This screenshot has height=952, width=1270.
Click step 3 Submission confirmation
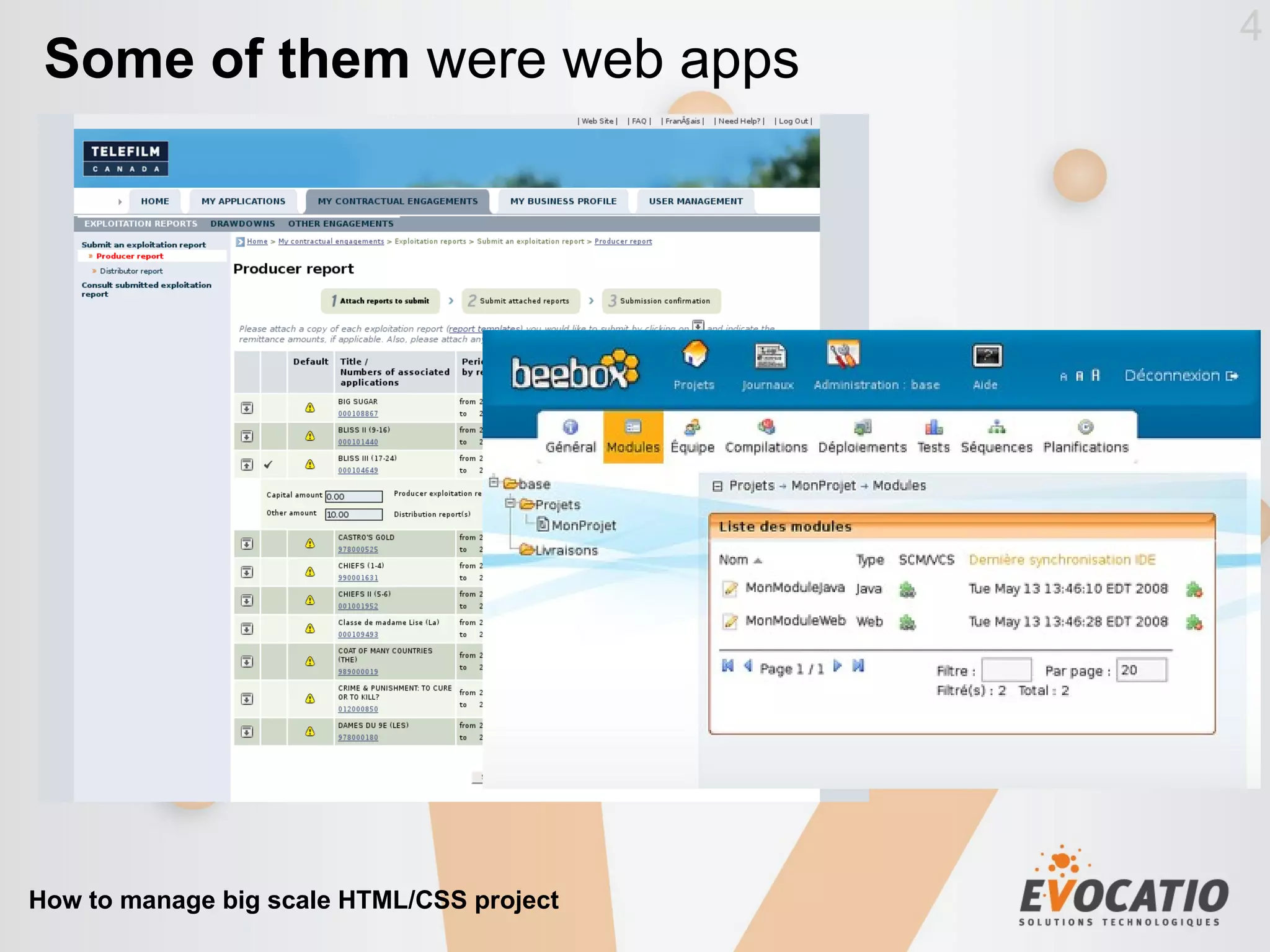point(661,301)
